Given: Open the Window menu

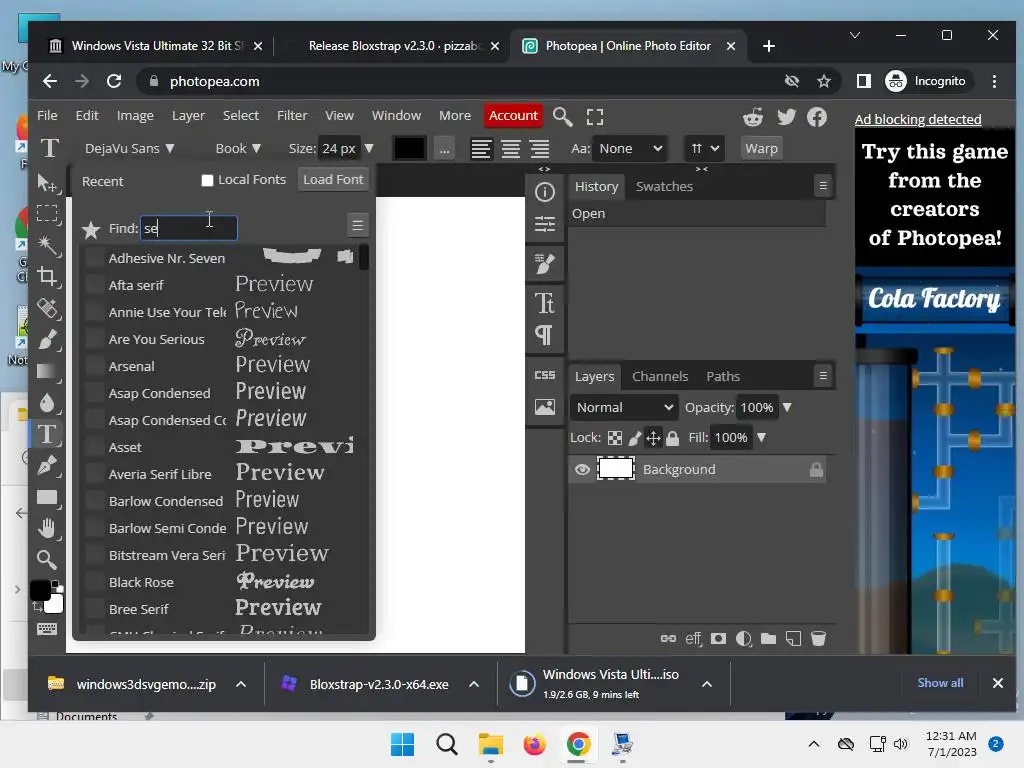Looking at the screenshot, I should [x=396, y=116].
